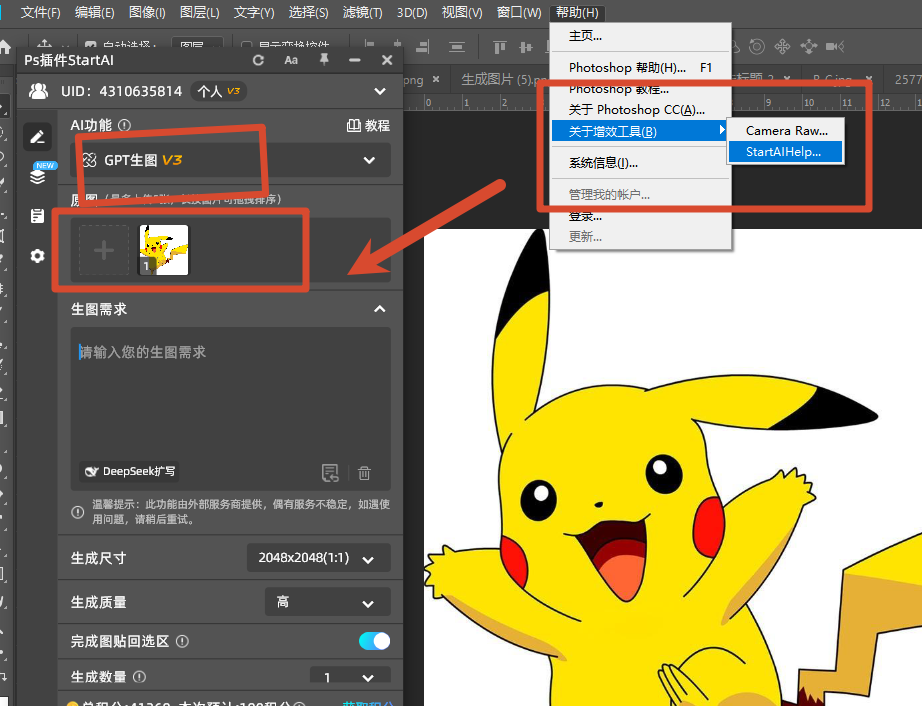Image resolution: width=922 pixels, height=706 pixels.
Task: Open the pencil edit tab in StartAI sidebar
Action: coord(38,137)
